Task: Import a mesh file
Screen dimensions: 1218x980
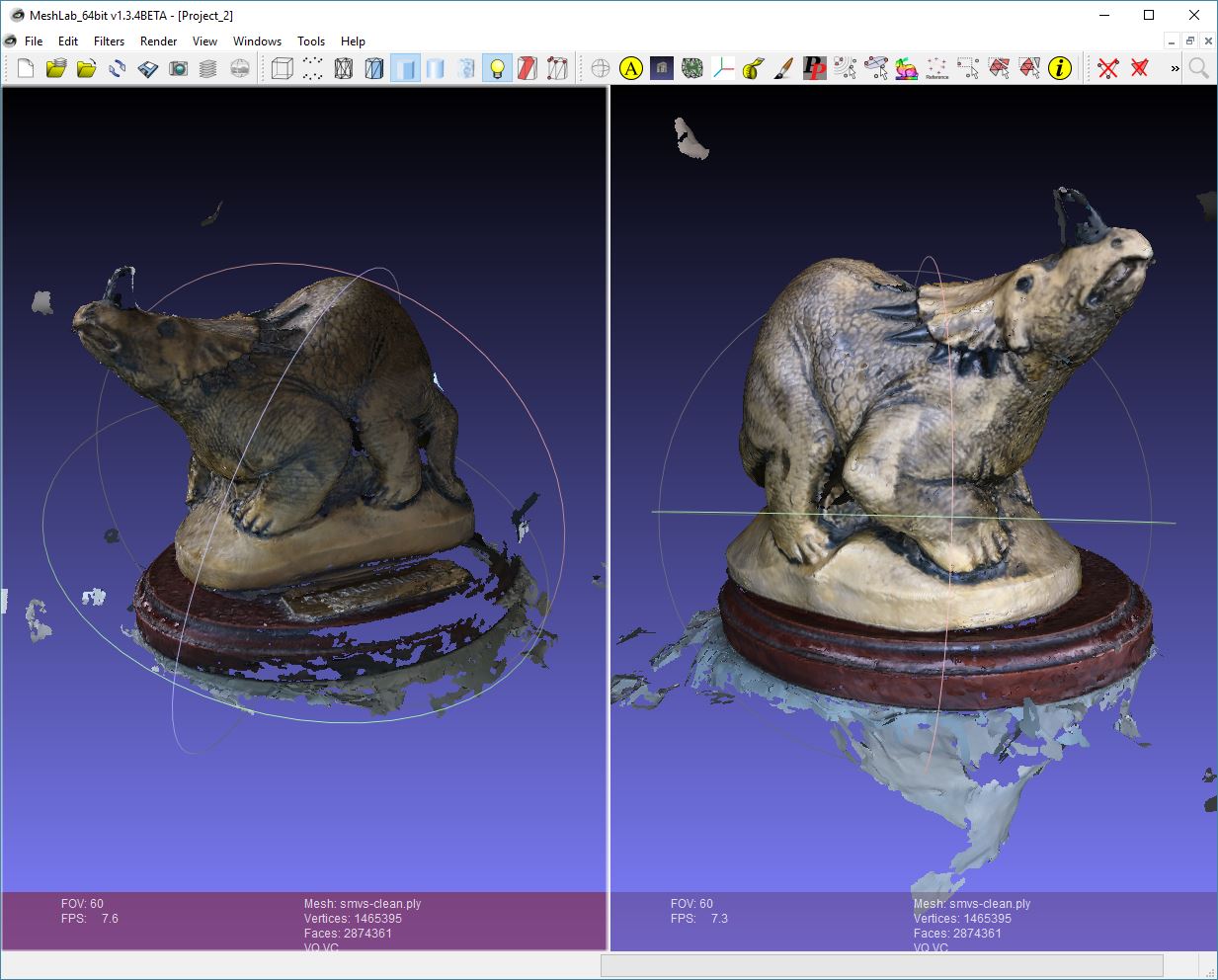Action: tap(86, 68)
